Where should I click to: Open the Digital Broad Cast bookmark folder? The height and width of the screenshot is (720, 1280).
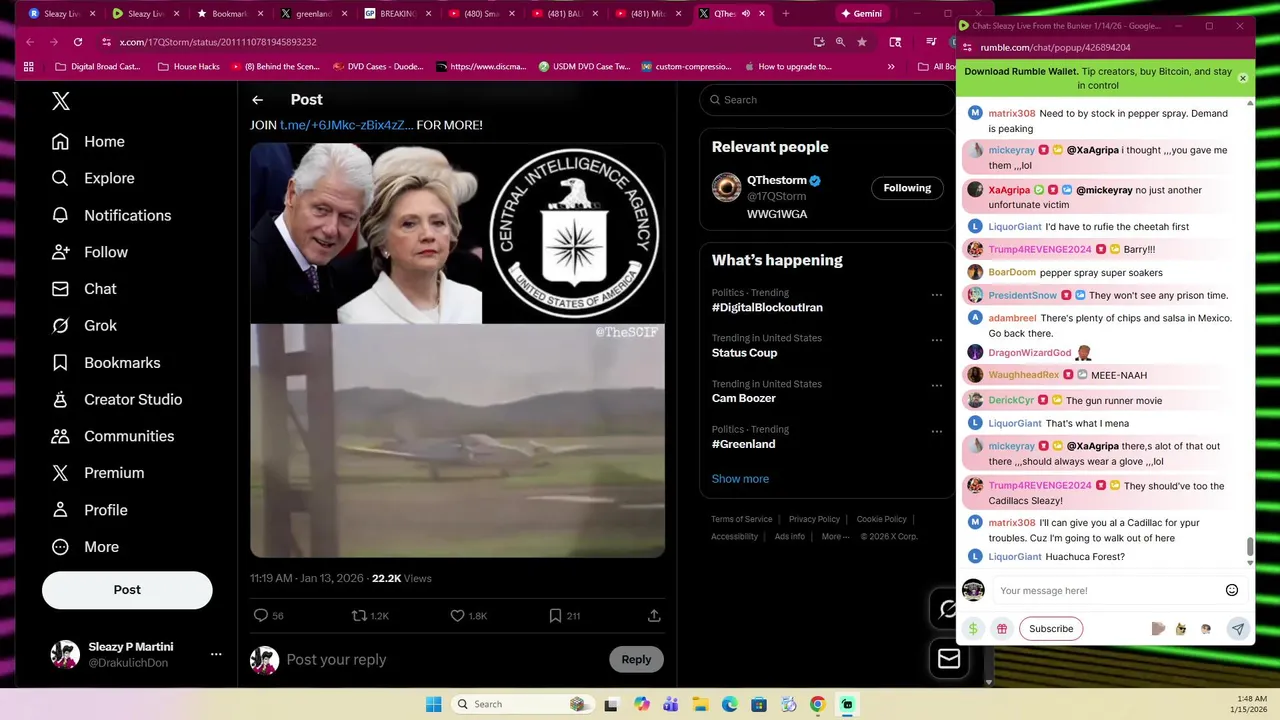click(x=97, y=67)
